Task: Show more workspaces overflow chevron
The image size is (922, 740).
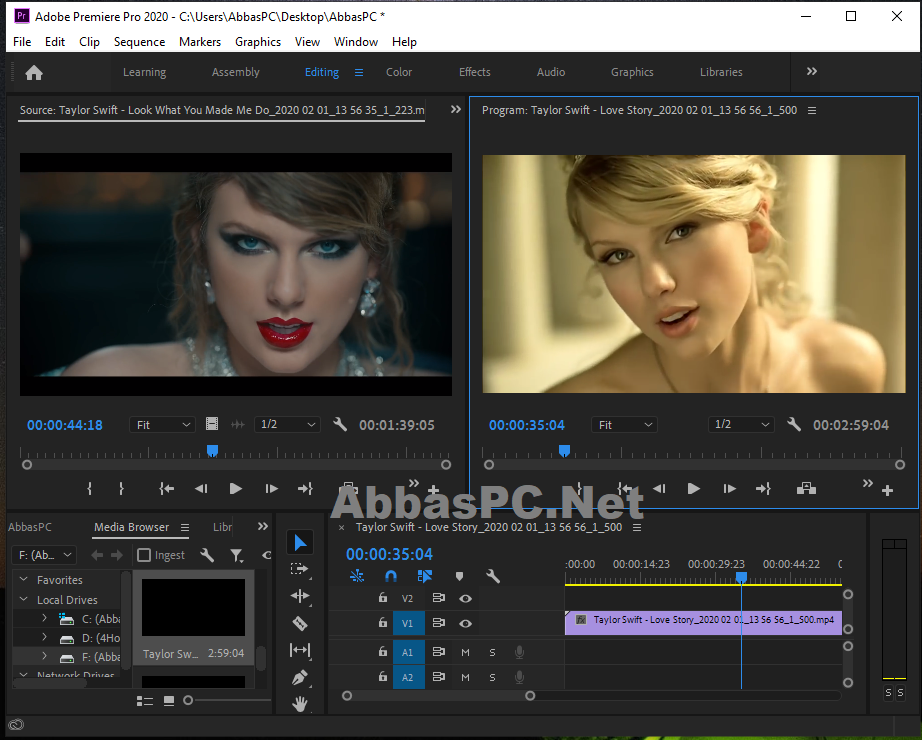Action: click(x=811, y=71)
